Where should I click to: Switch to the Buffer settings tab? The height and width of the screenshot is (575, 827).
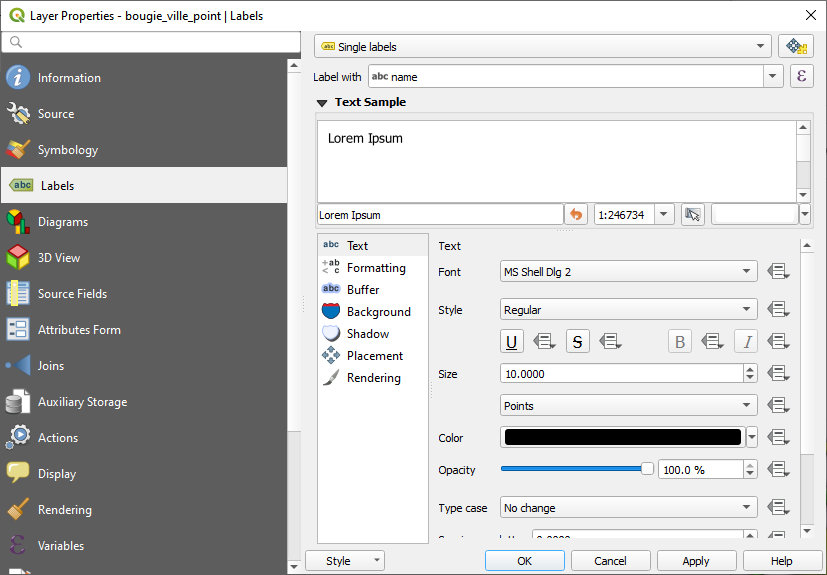362,290
